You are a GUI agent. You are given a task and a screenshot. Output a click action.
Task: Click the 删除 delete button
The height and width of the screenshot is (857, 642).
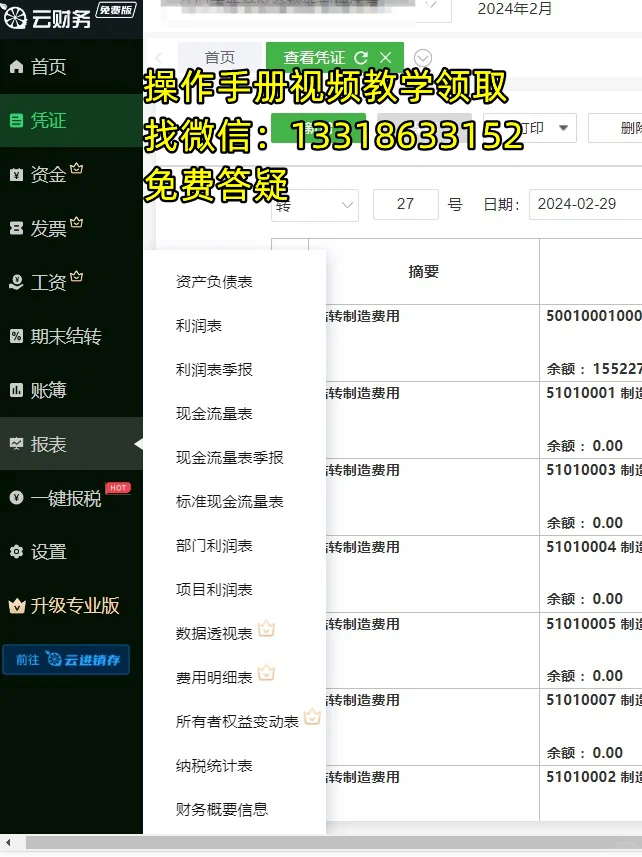click(616, 128)
